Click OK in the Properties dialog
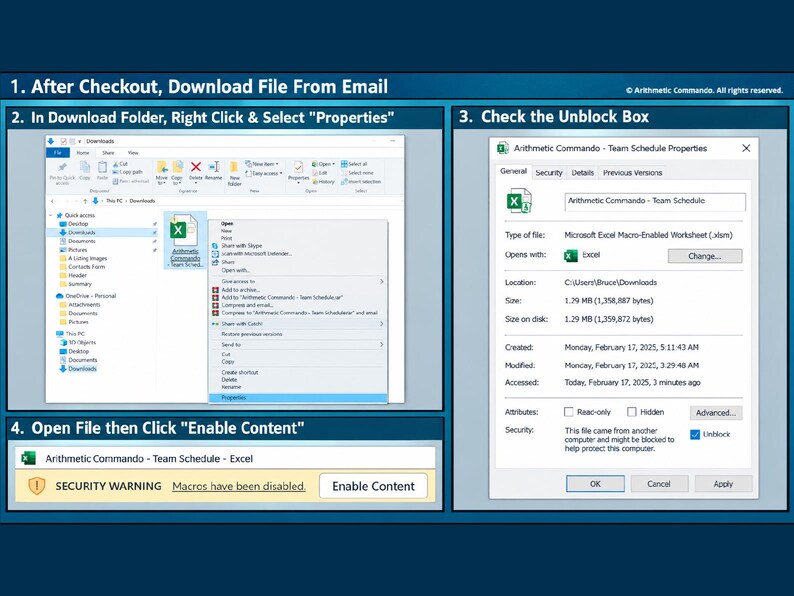 [x=595, y=484]
